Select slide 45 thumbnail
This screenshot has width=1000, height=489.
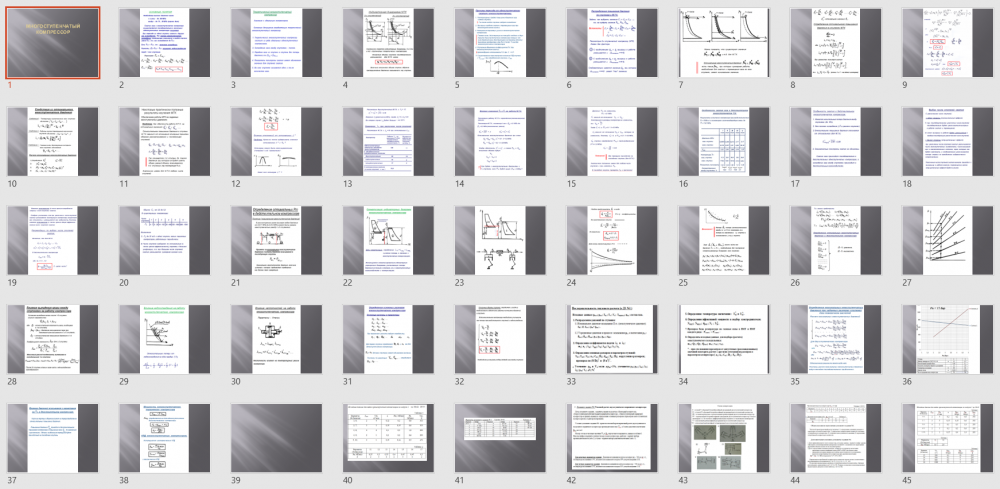coord(948,438)
